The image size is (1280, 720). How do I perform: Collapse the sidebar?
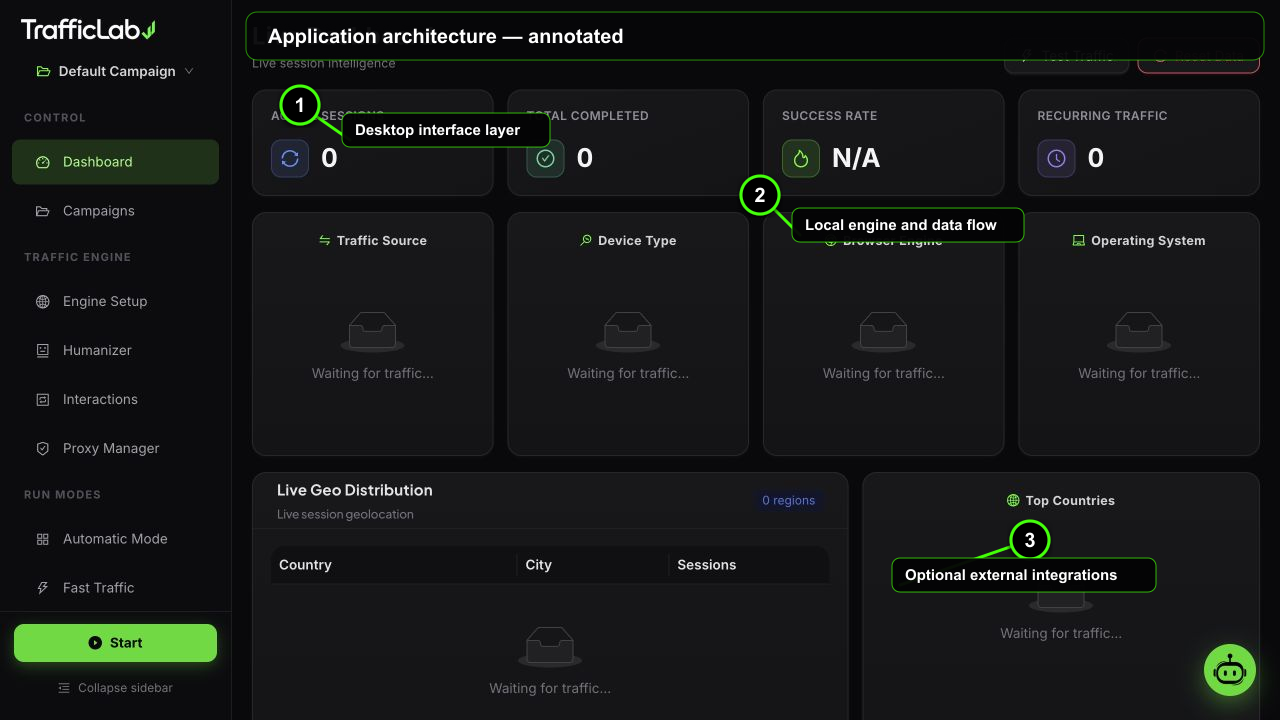(115, 688)
